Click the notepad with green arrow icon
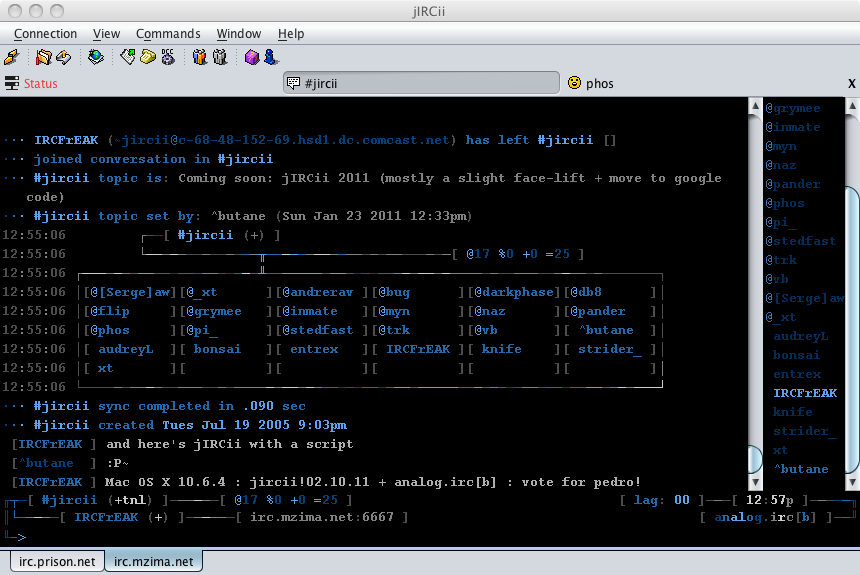860x575 pixels. tap(127, 57)
